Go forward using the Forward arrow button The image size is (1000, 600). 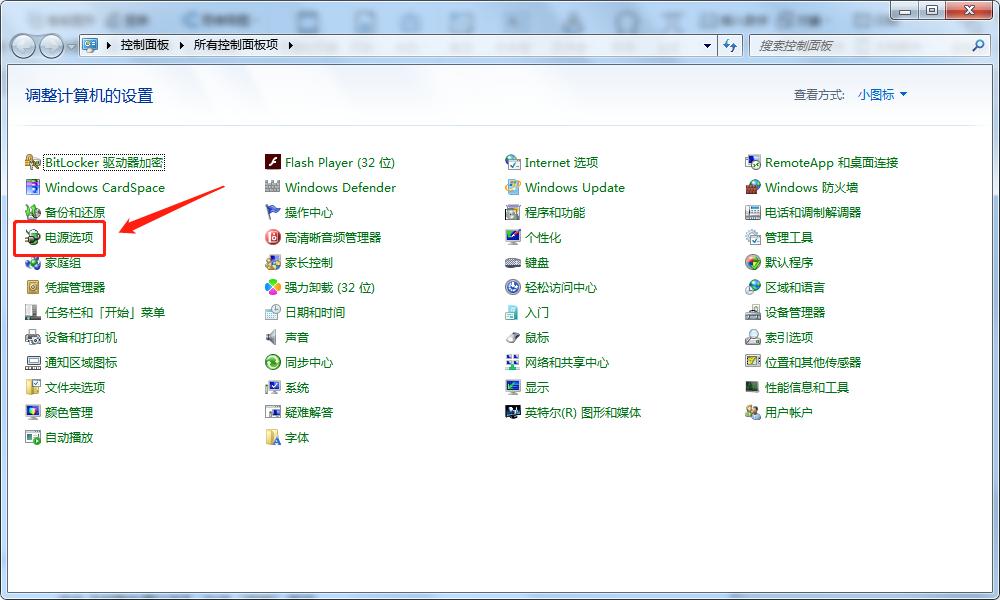click(52, 46)
